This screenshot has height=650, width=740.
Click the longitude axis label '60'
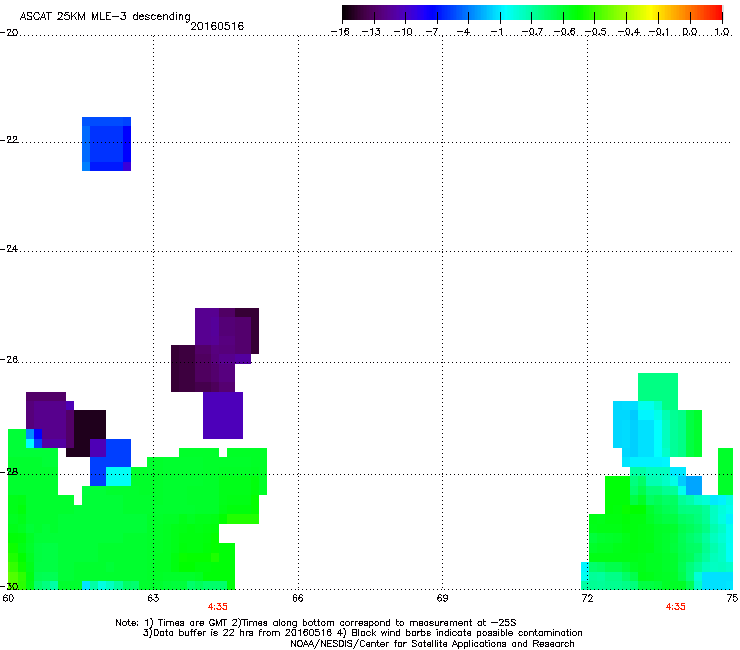[x=8, y=598]
